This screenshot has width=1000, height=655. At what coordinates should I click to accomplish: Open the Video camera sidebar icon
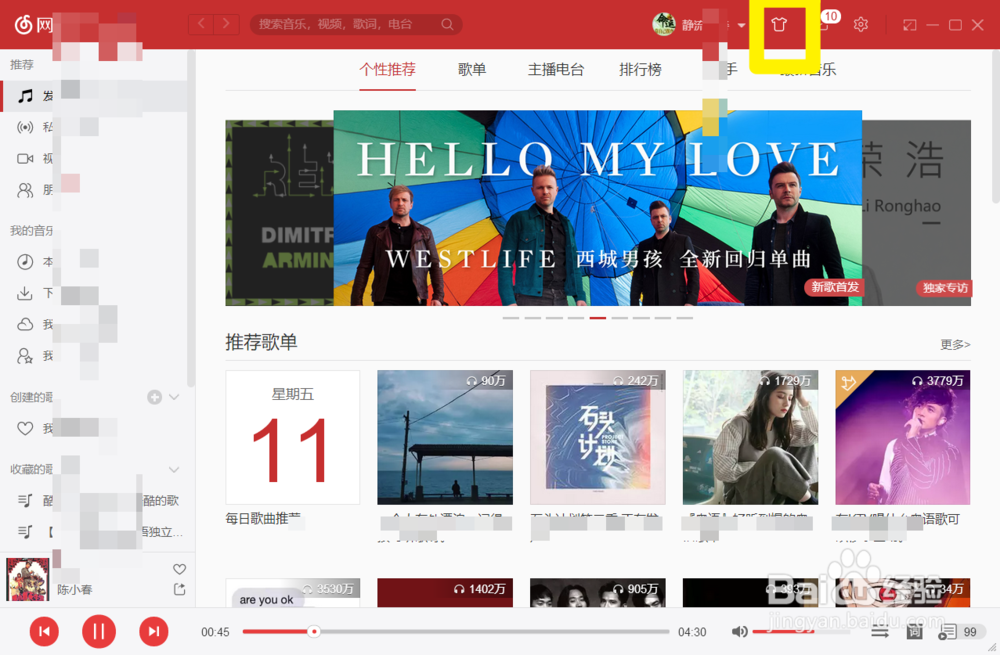tap(25, 158)
